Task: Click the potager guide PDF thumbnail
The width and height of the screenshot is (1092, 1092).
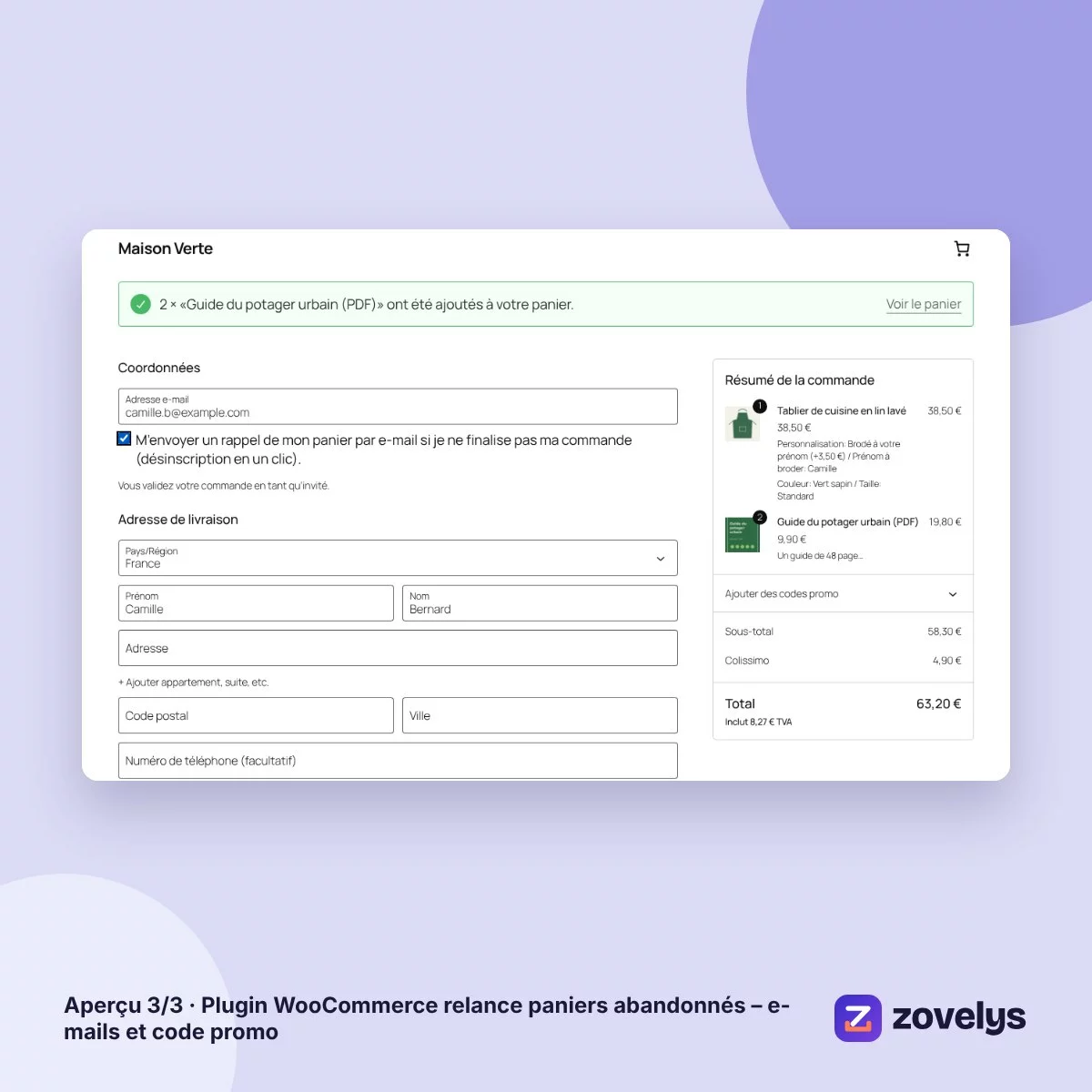Action: 743,534
